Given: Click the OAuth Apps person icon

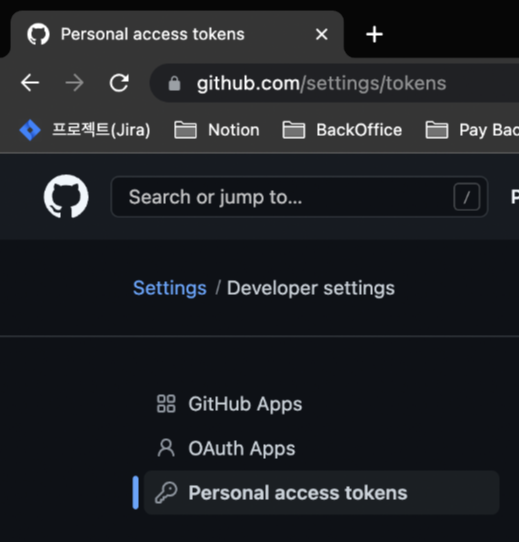Looking at the screenshot, I should click(166, 448).
